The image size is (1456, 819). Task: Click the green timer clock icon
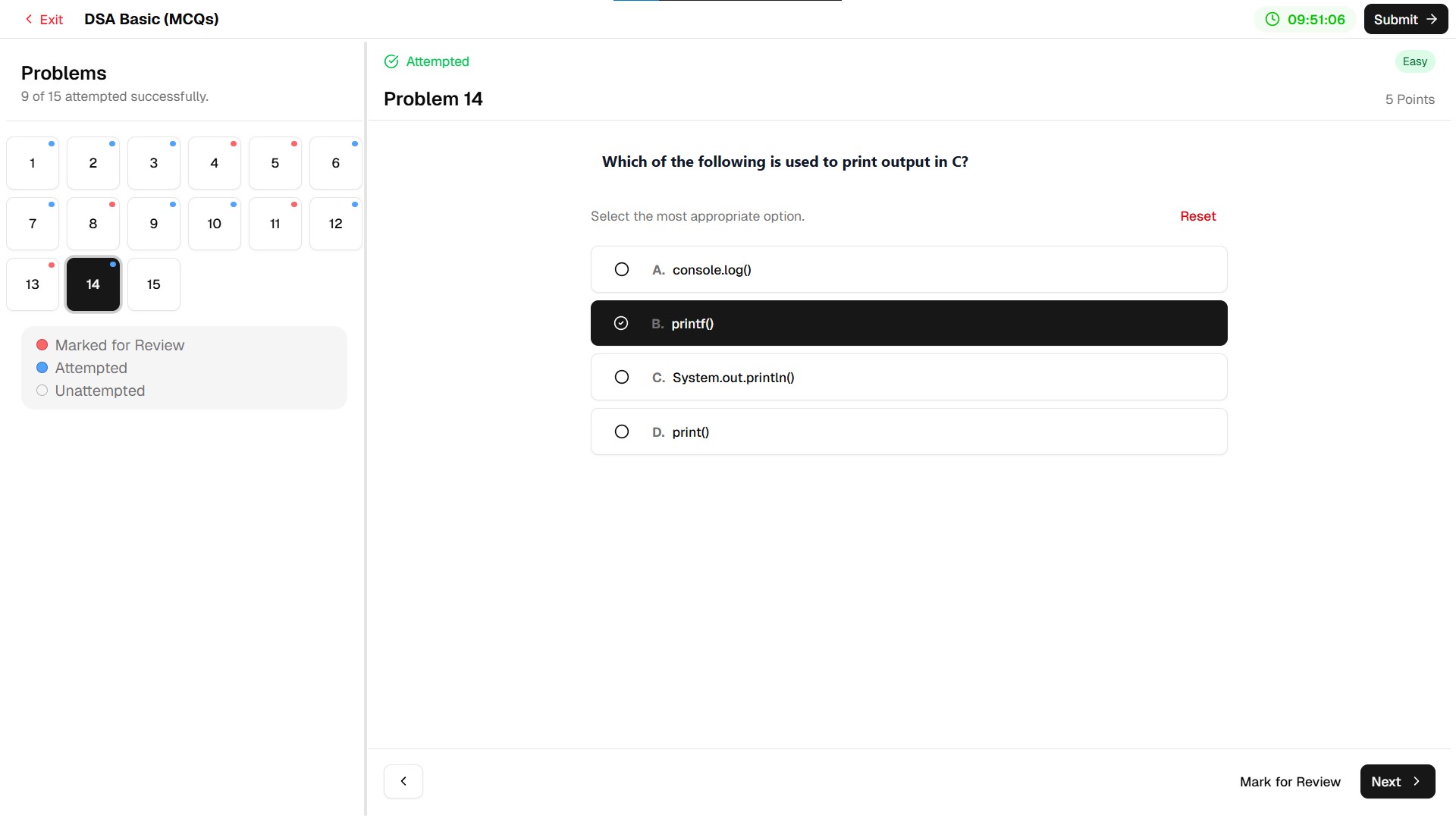[1272, 19]
